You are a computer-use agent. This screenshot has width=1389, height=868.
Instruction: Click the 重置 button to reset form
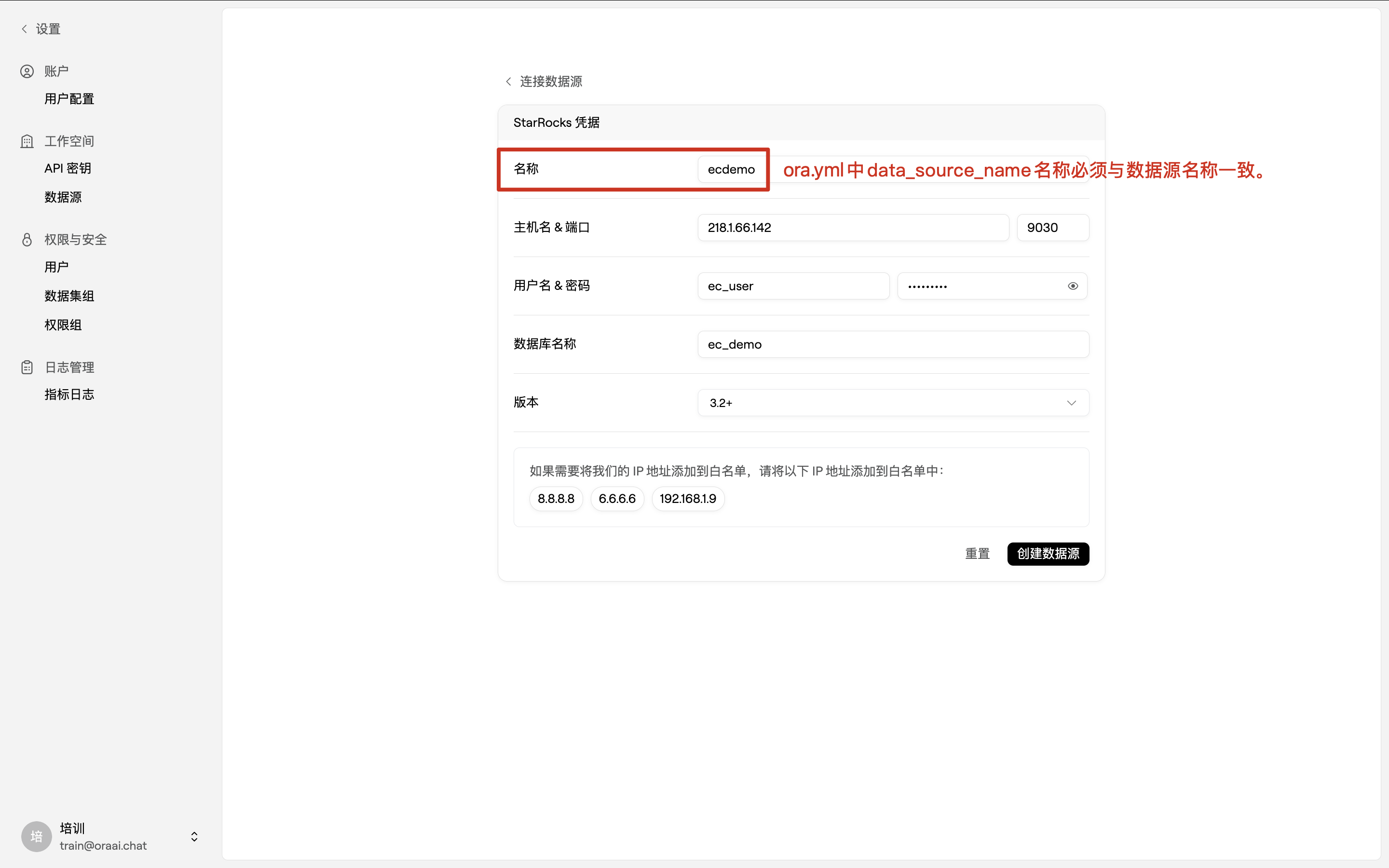[x=977, y=554]
